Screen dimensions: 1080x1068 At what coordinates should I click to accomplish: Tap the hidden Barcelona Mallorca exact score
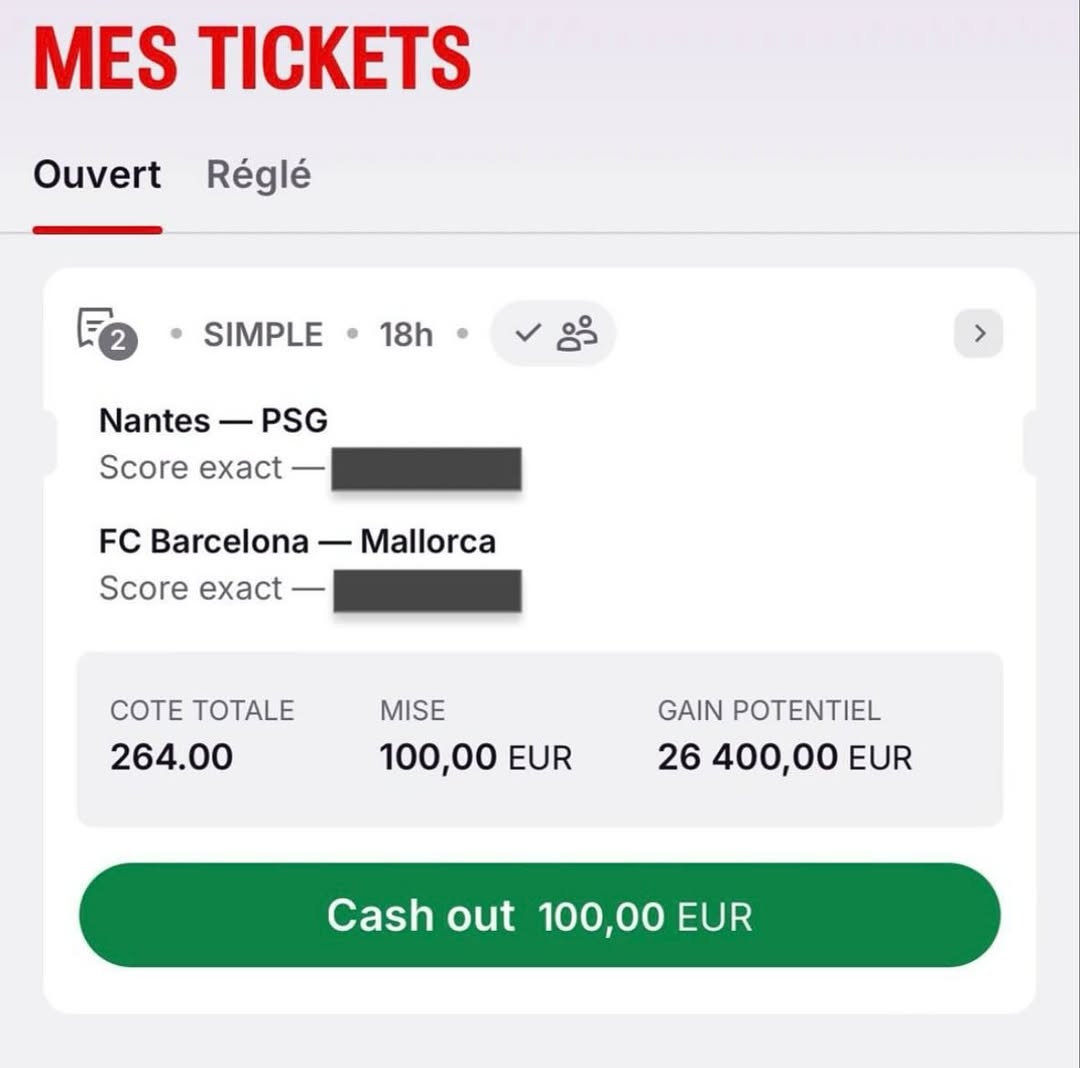428,590
